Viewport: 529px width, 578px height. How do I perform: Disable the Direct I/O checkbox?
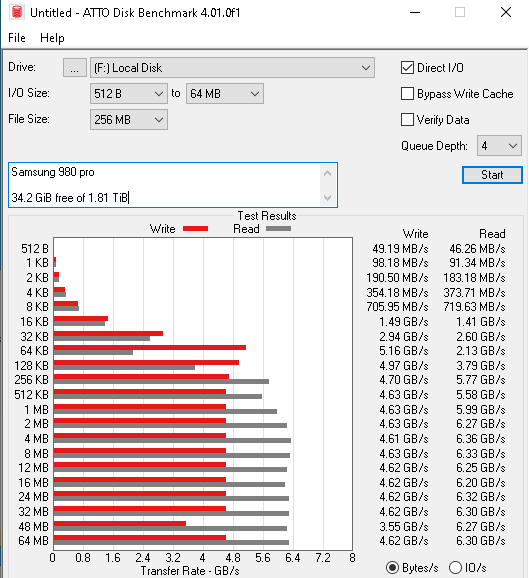point(407,68)
